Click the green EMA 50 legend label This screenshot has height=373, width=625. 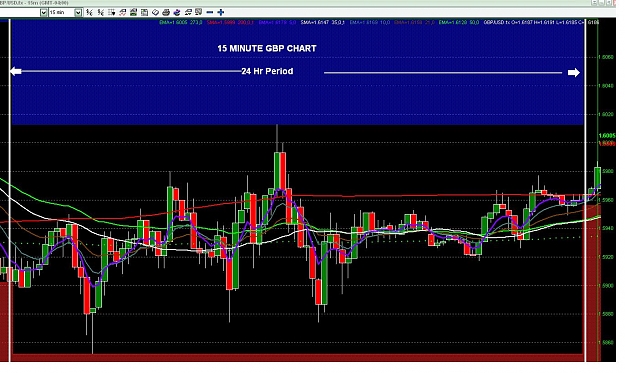(x=459, y=22)
